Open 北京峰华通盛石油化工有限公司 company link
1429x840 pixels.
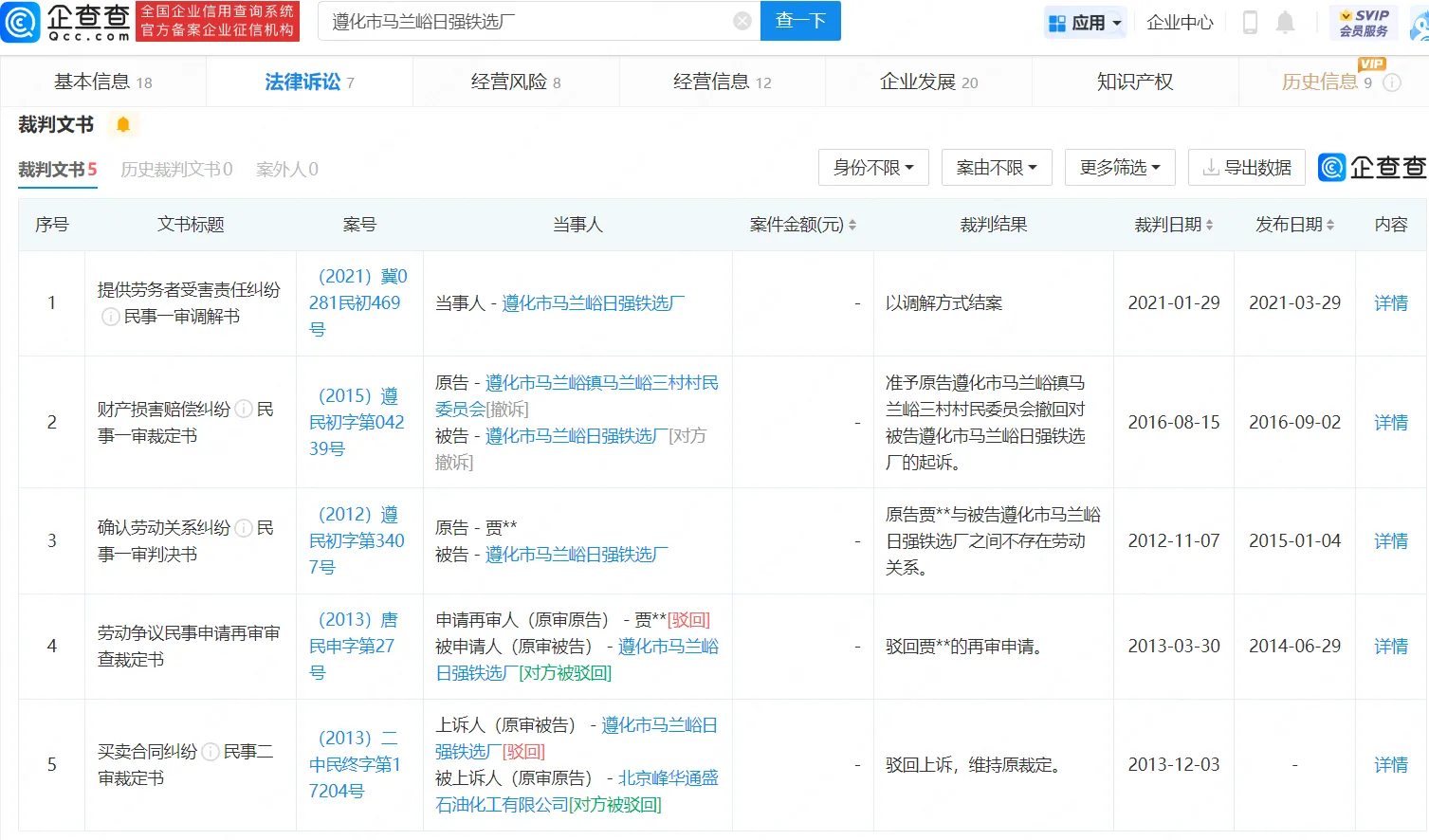[x=577, y=792]
